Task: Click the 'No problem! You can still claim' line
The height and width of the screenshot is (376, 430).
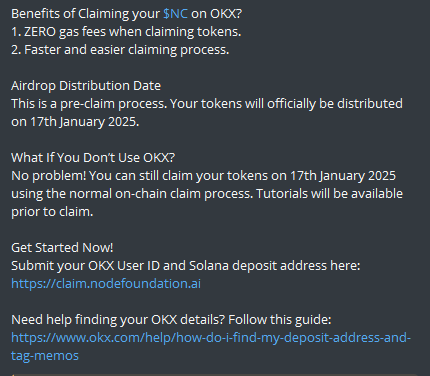Action: 203,176
